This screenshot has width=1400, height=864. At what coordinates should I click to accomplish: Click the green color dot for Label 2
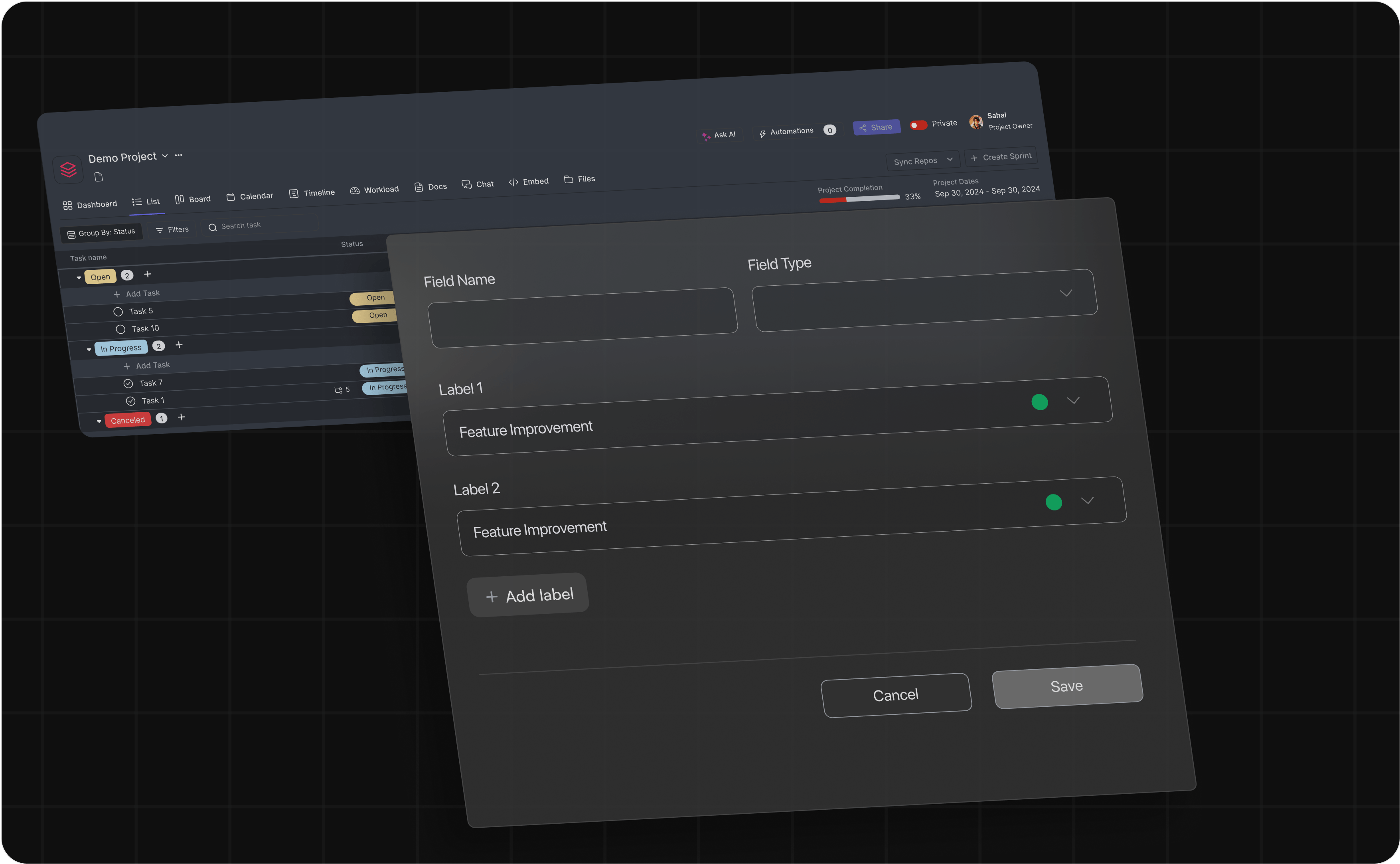[1053, 502]
